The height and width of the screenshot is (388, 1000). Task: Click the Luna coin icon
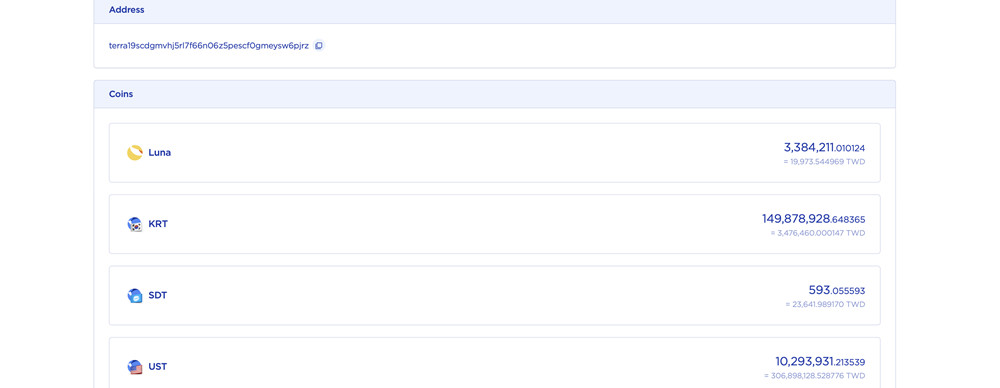[x=135, y=153]
